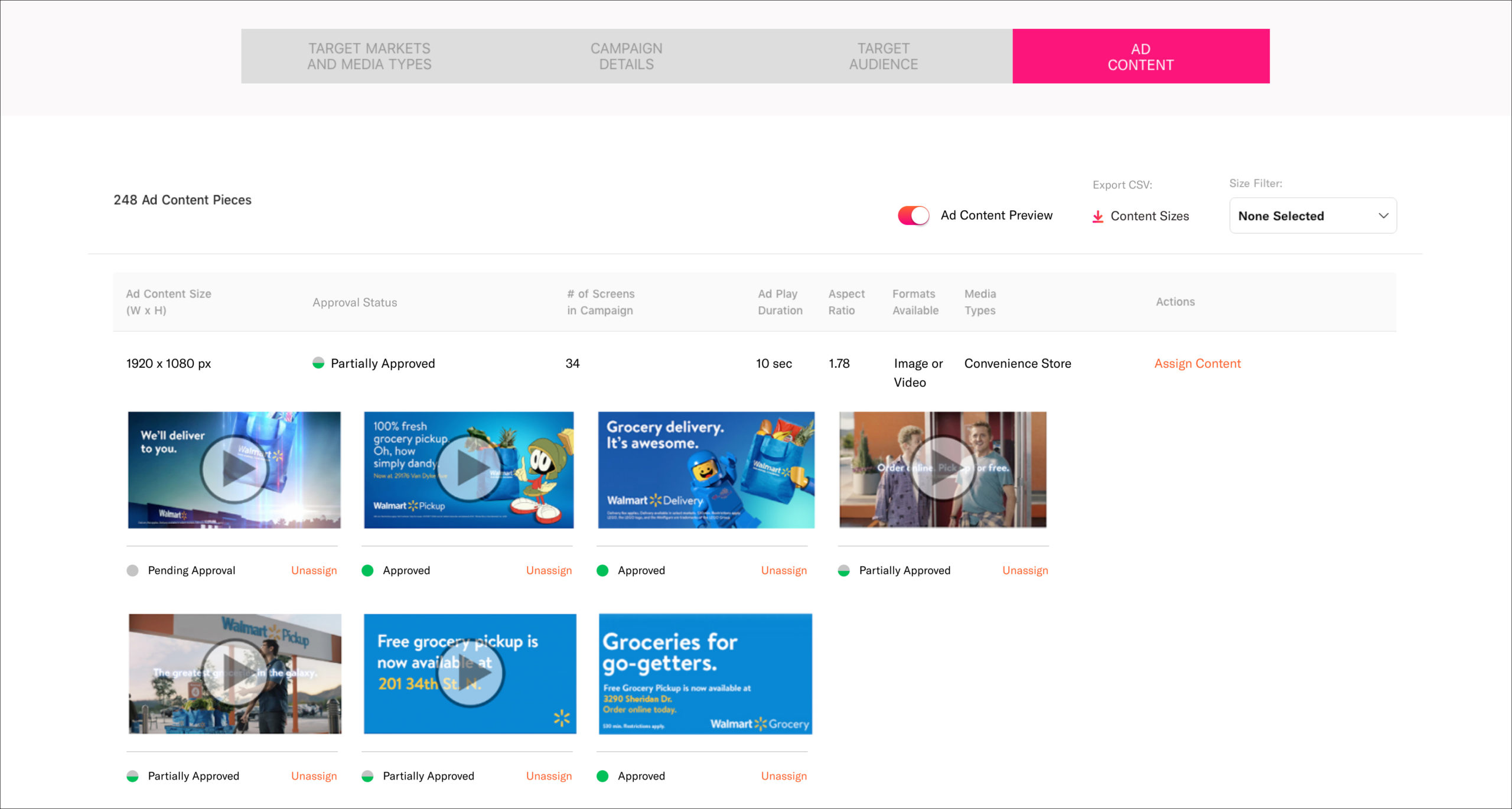
Task: Unassign the Pending Approval ad
Action: pyautogui.click(x=314, y=570)
